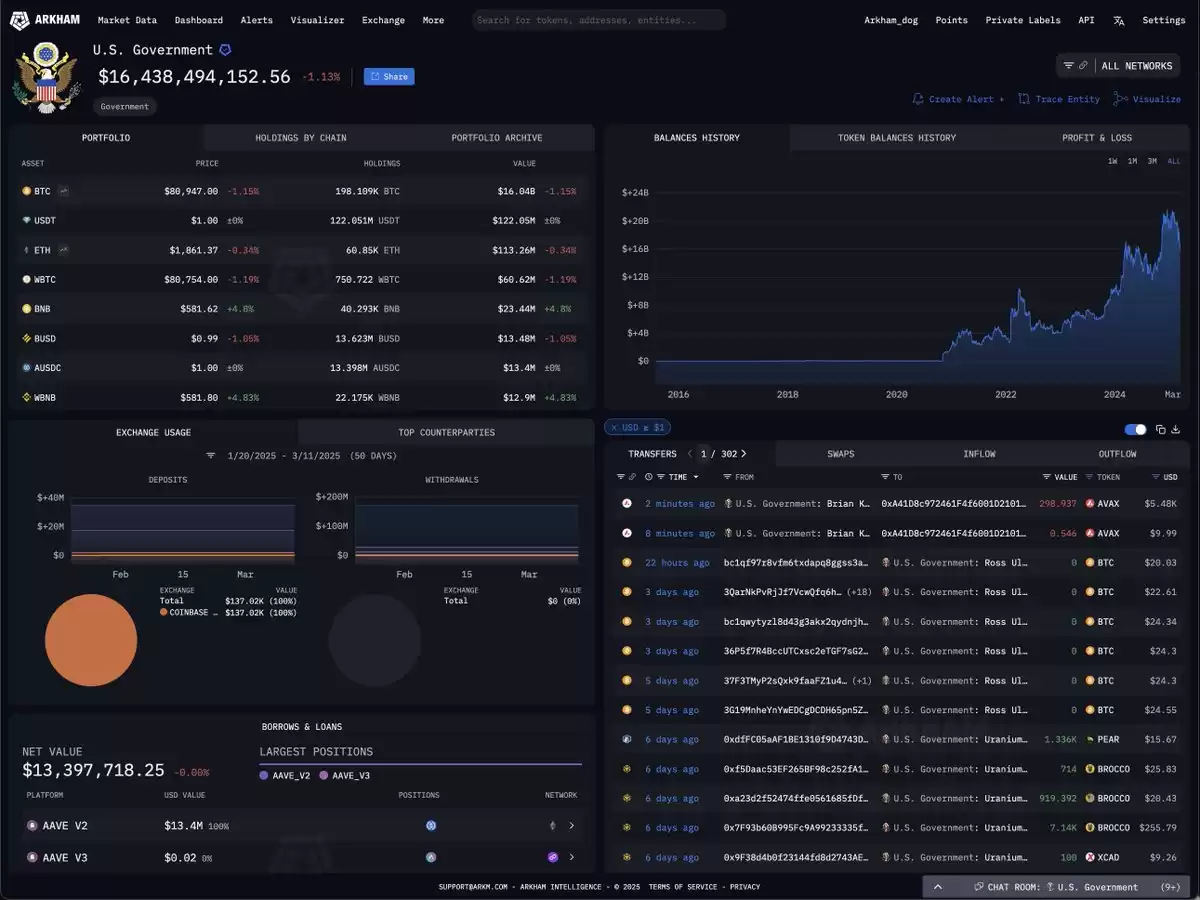Screen dimensions: 1200x900
Task: Select the 1W chart range
Action: pos(1113,161)
